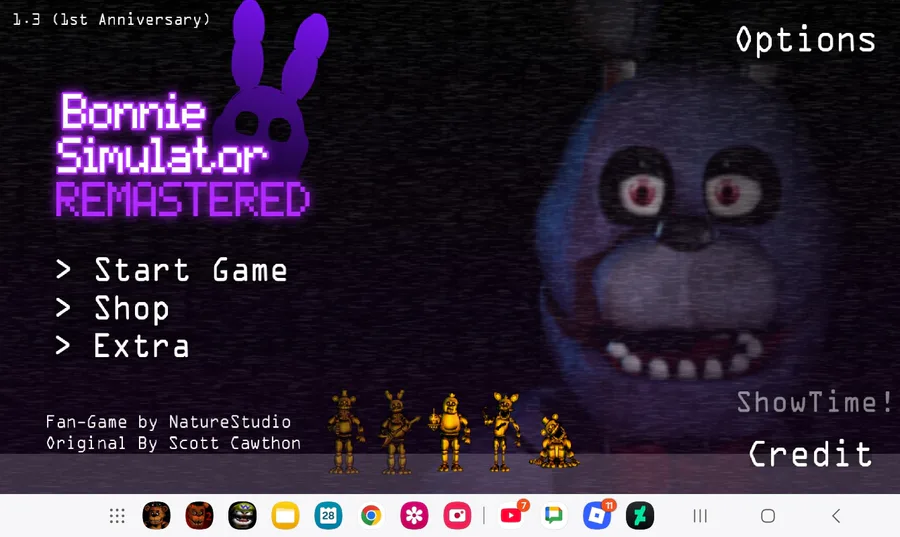
Task: Click the "1.3 (1st Anniversary)" version text
Action: pos(111,20)
